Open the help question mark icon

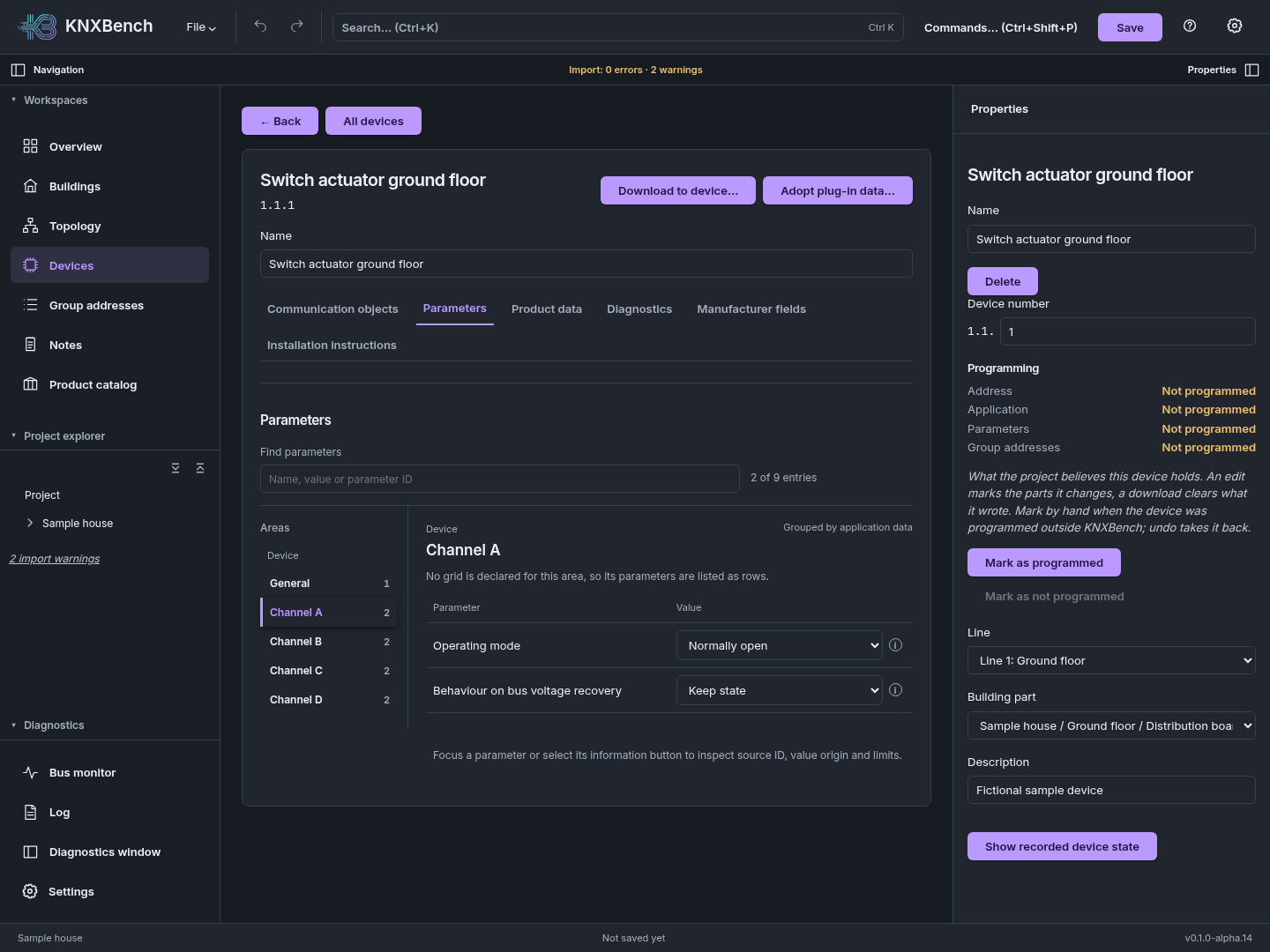point(1190,26)
